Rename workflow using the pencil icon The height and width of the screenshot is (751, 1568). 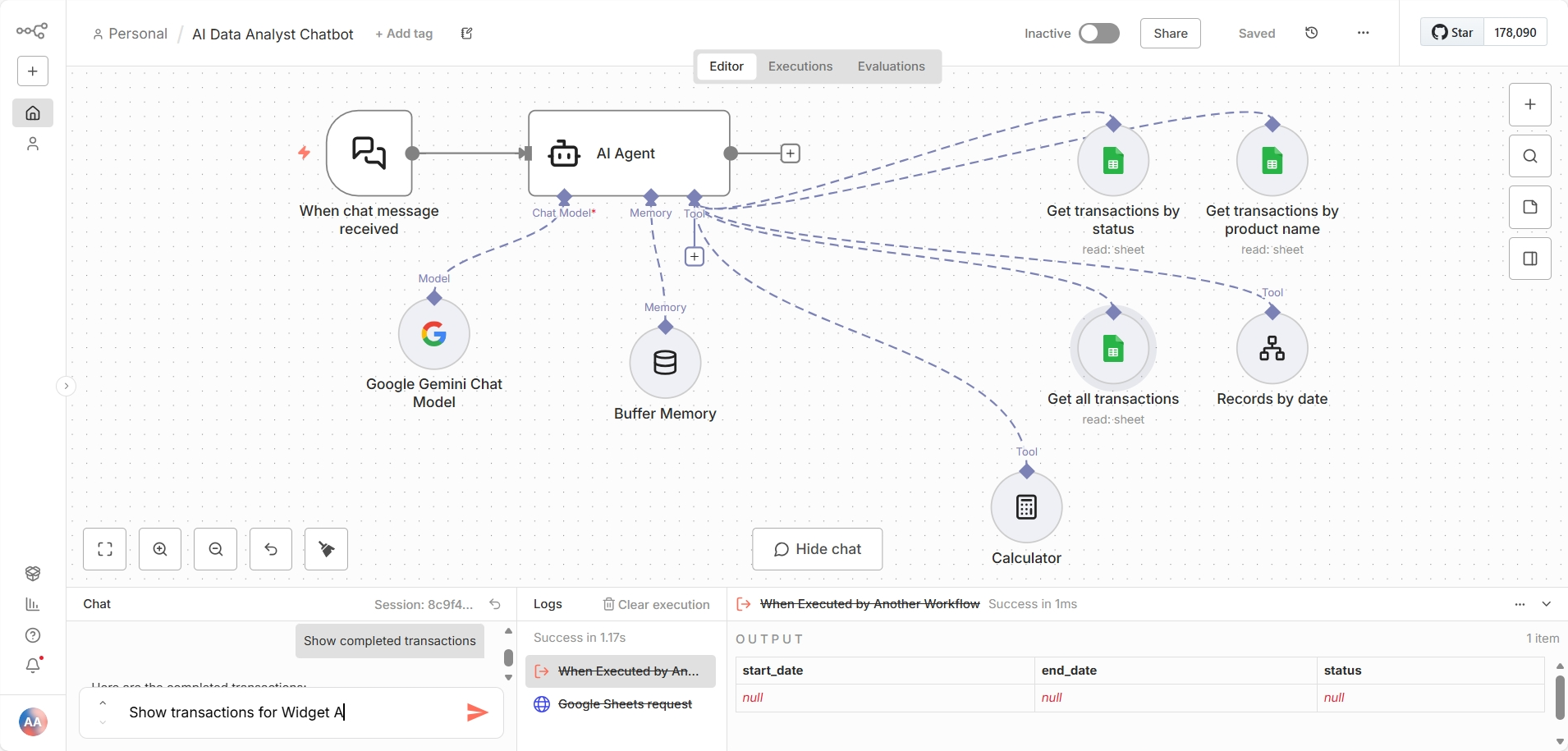(466, 34)
